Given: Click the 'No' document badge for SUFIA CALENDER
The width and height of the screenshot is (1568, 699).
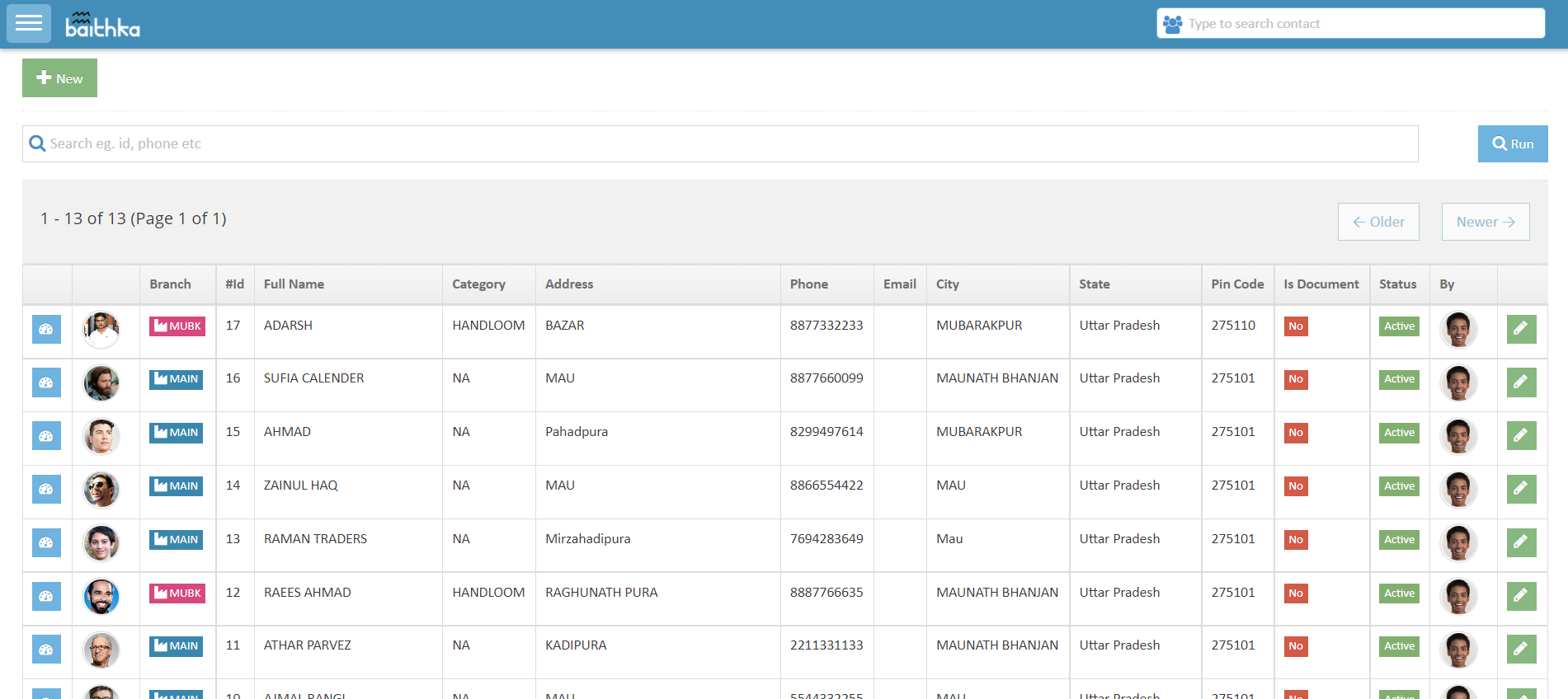Looking at the screenshot, I should (1296, 379).
